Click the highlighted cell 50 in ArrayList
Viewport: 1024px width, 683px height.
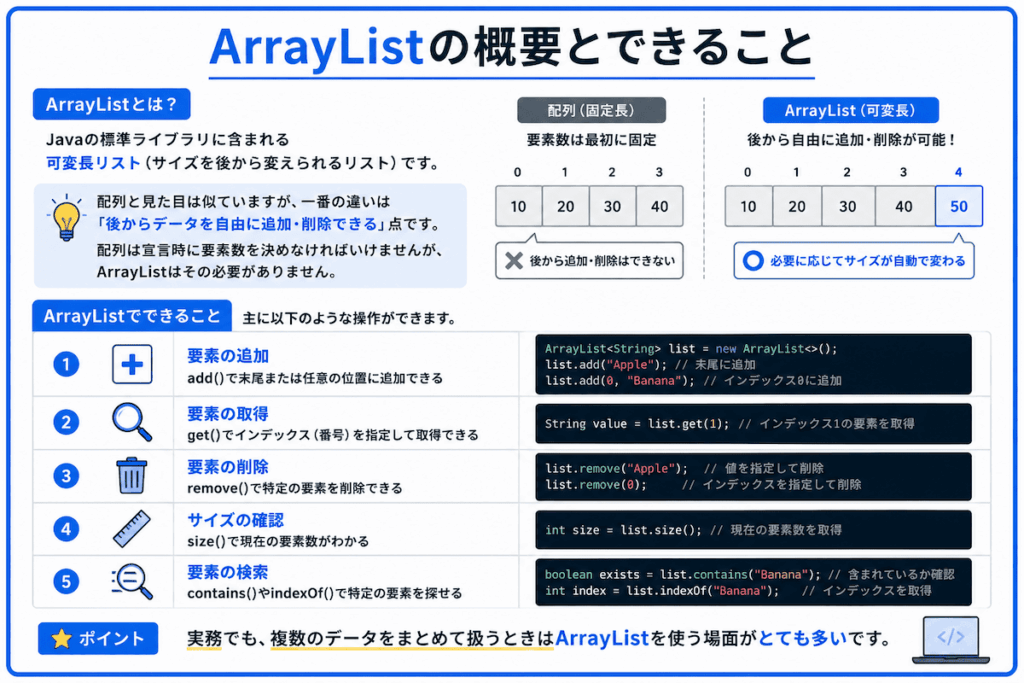pyautogui.click(x=959, y=206)
